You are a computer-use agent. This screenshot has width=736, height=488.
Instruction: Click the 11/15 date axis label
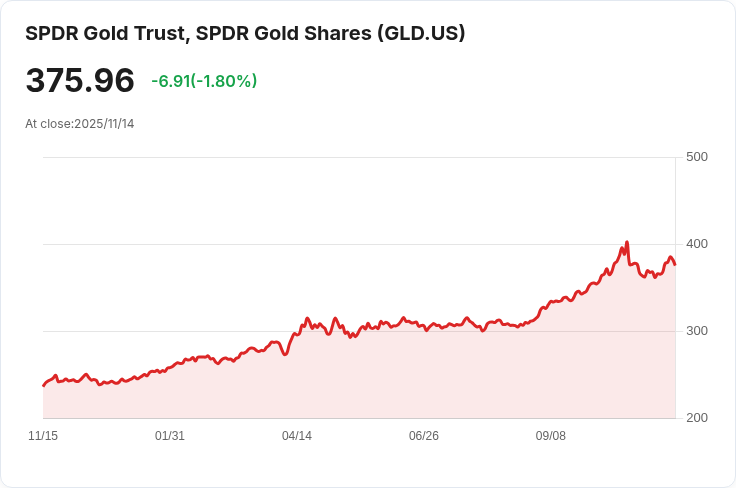click(43, 436)
